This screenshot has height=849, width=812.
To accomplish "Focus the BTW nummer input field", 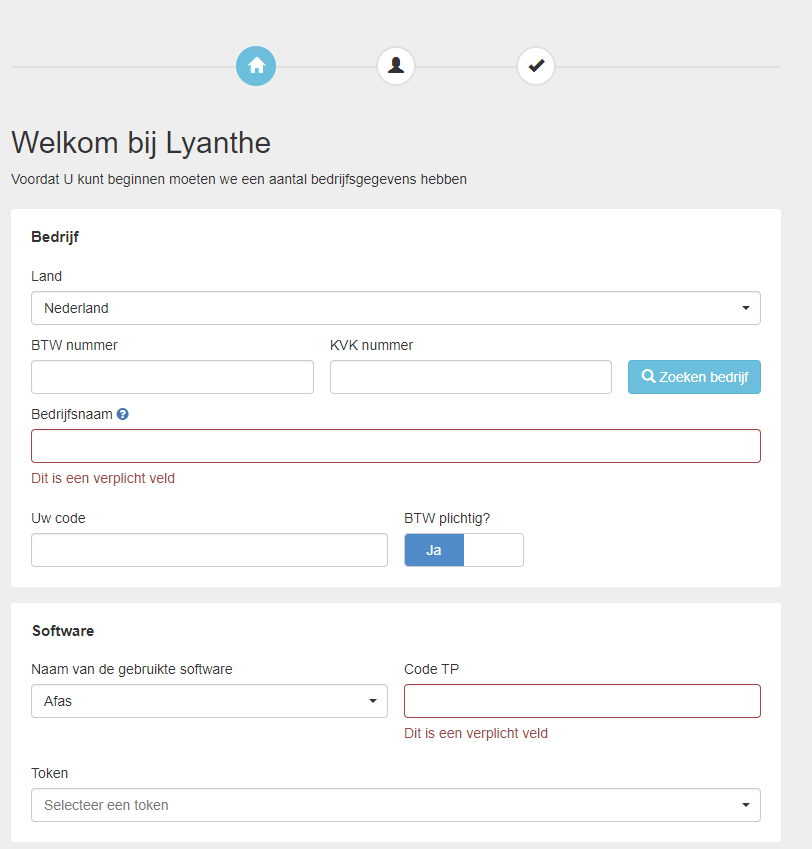I will click(172, 377).
